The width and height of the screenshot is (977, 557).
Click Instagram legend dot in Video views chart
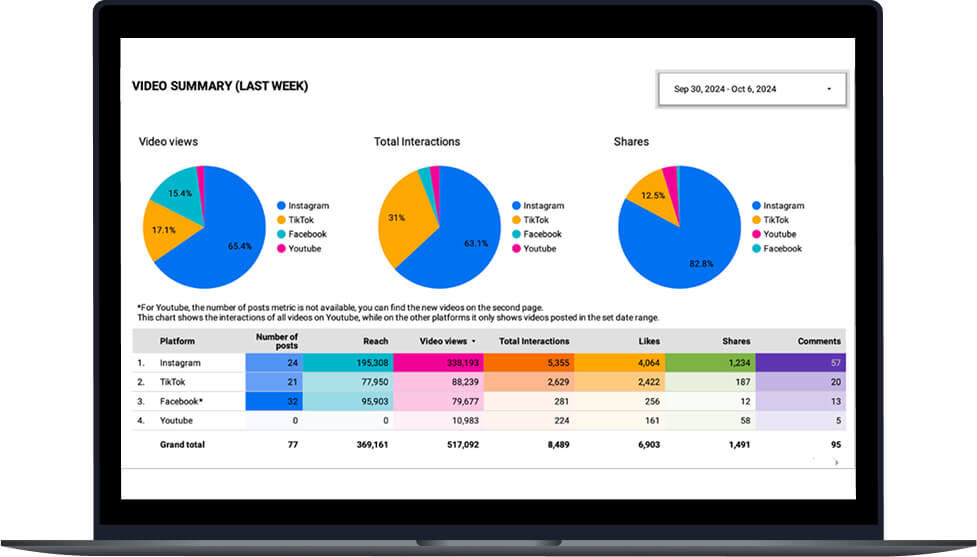click(x=282, y=206)
